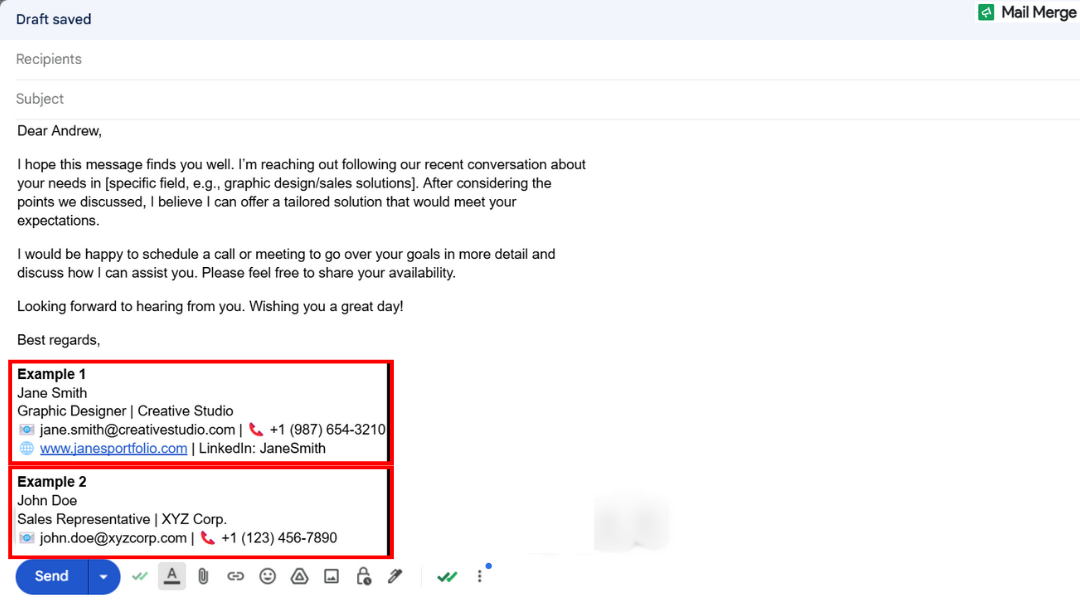This screenshot has height=608, width=1080.
Task: Click the 'Dear Andrew,' greeting line
Action: coord(59,131)
